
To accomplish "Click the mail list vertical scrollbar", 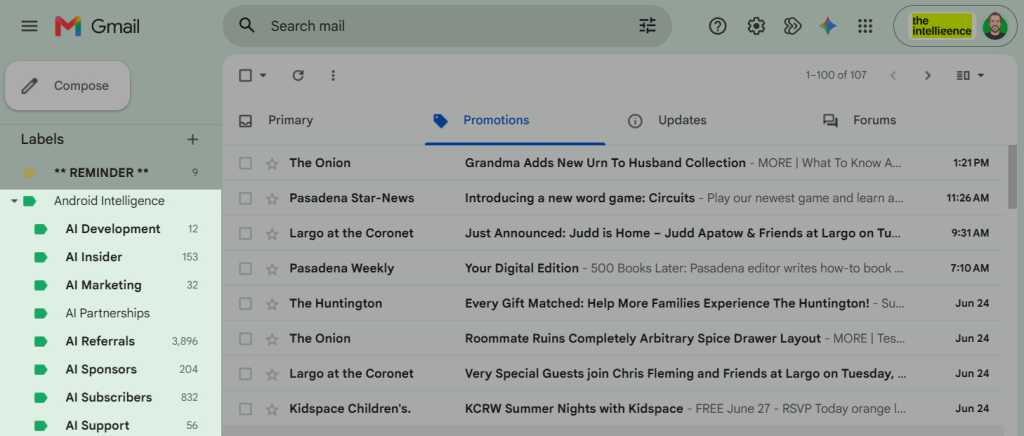I will [1012, 178].
